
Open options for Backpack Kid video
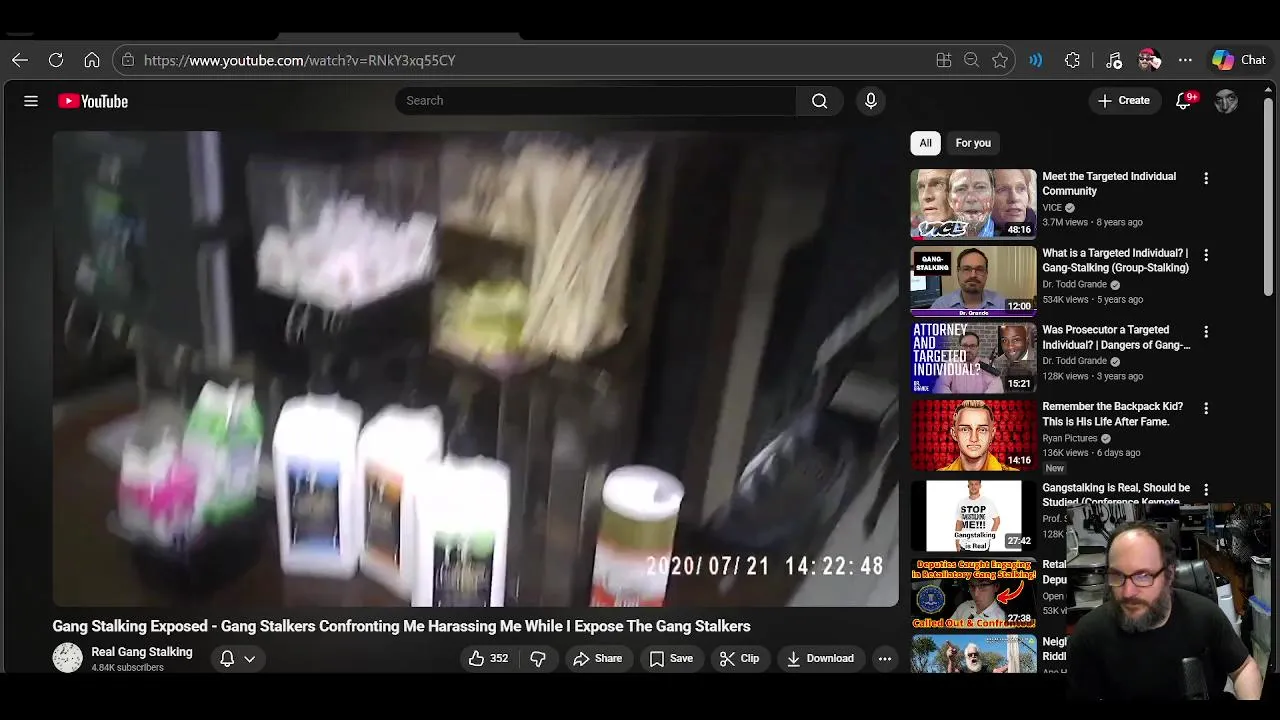(1206, 408)
